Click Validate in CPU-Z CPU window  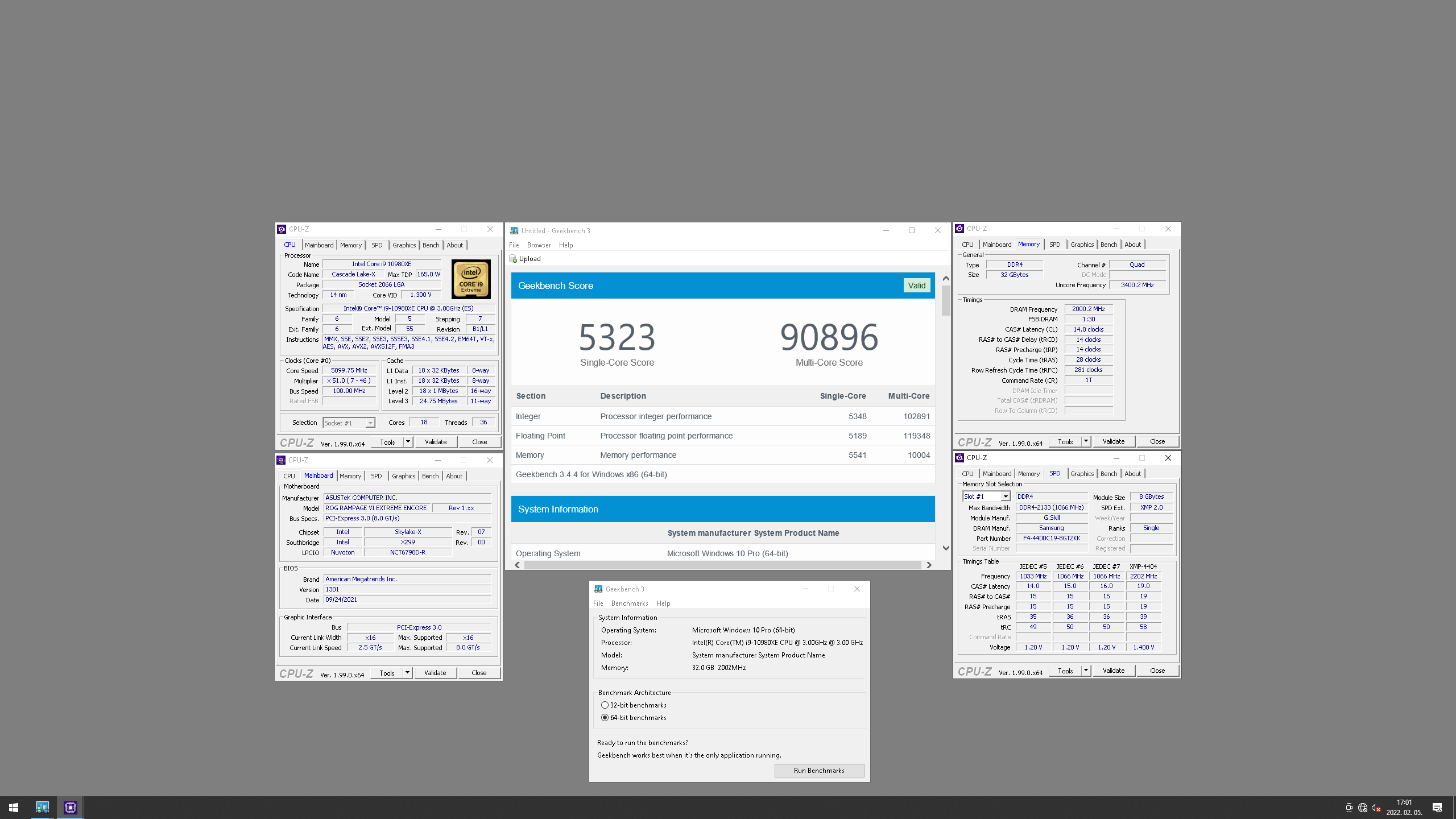436,442
